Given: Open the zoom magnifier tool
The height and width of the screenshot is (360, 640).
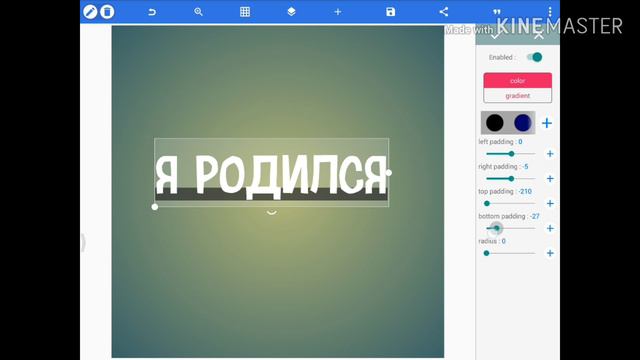Looking at the screenshot, I should [198, 12].
